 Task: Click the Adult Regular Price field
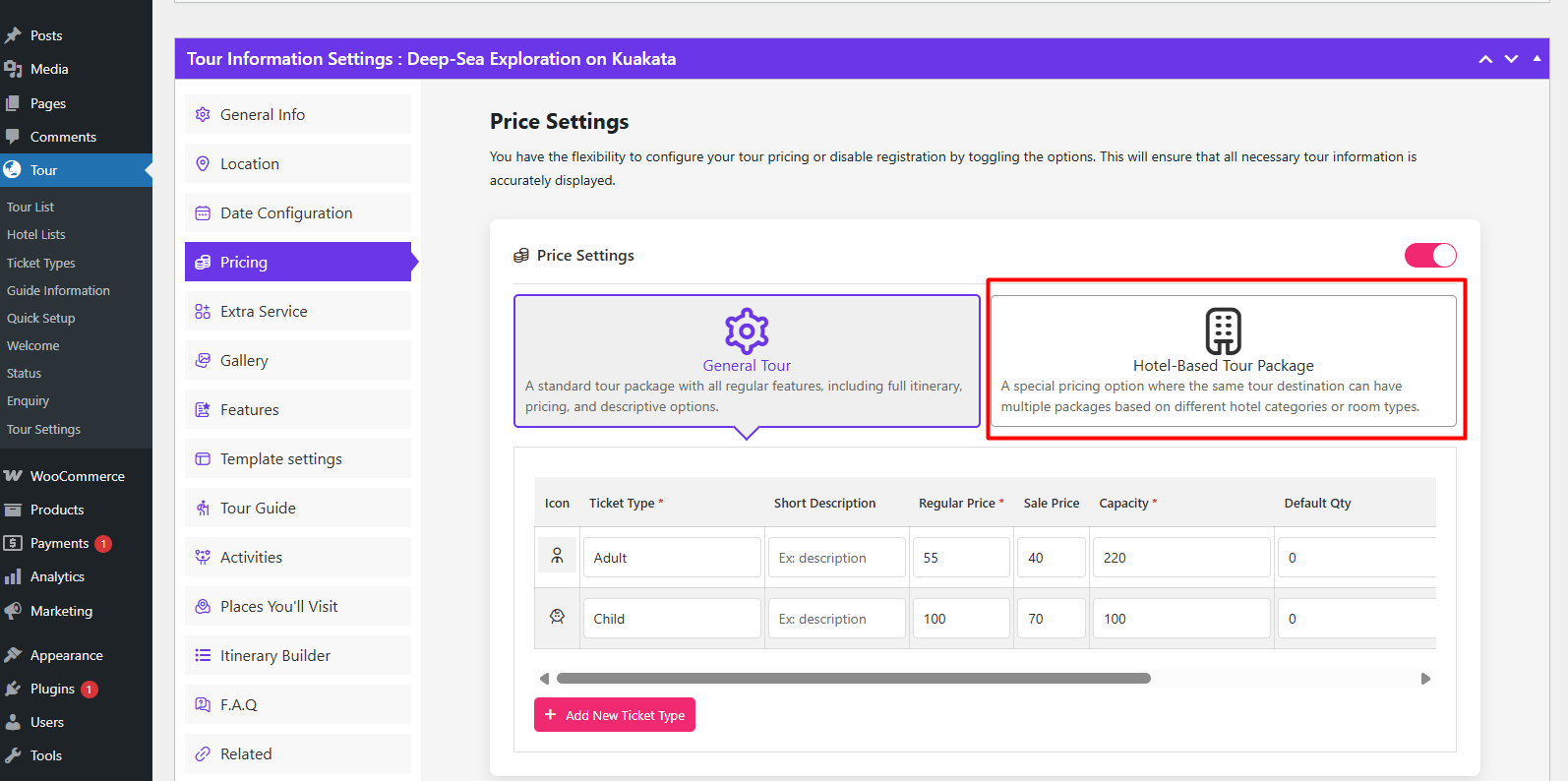960,558
